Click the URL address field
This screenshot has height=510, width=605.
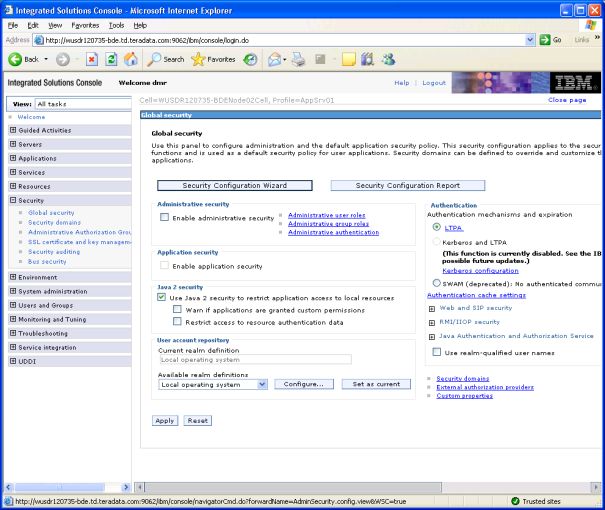285,40
